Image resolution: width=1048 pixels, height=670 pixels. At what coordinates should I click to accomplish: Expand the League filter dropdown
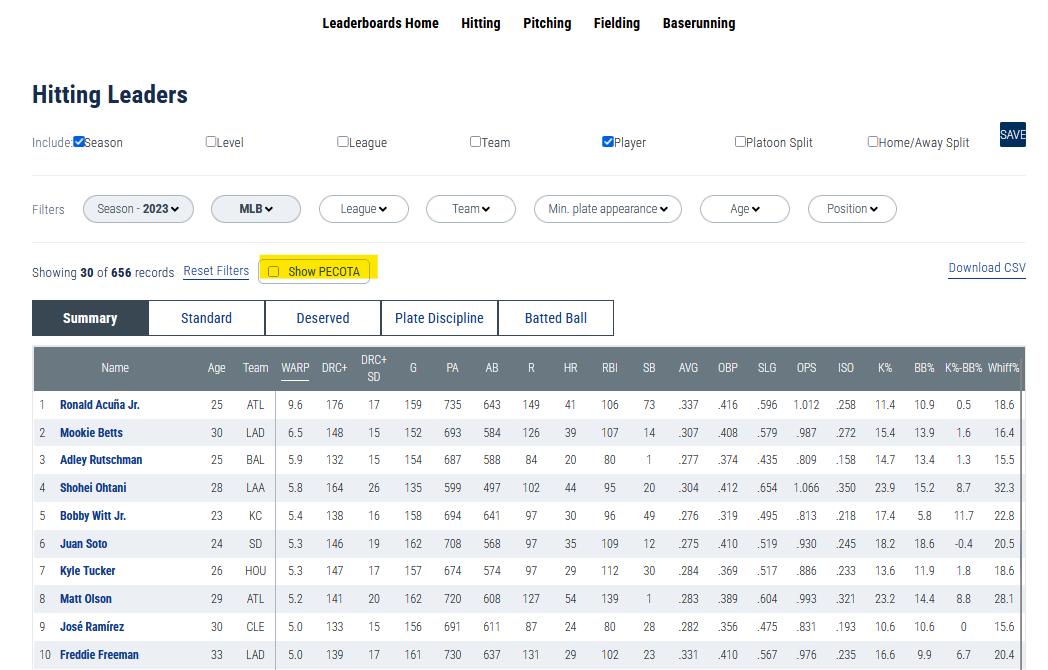[x=364, y=209]
